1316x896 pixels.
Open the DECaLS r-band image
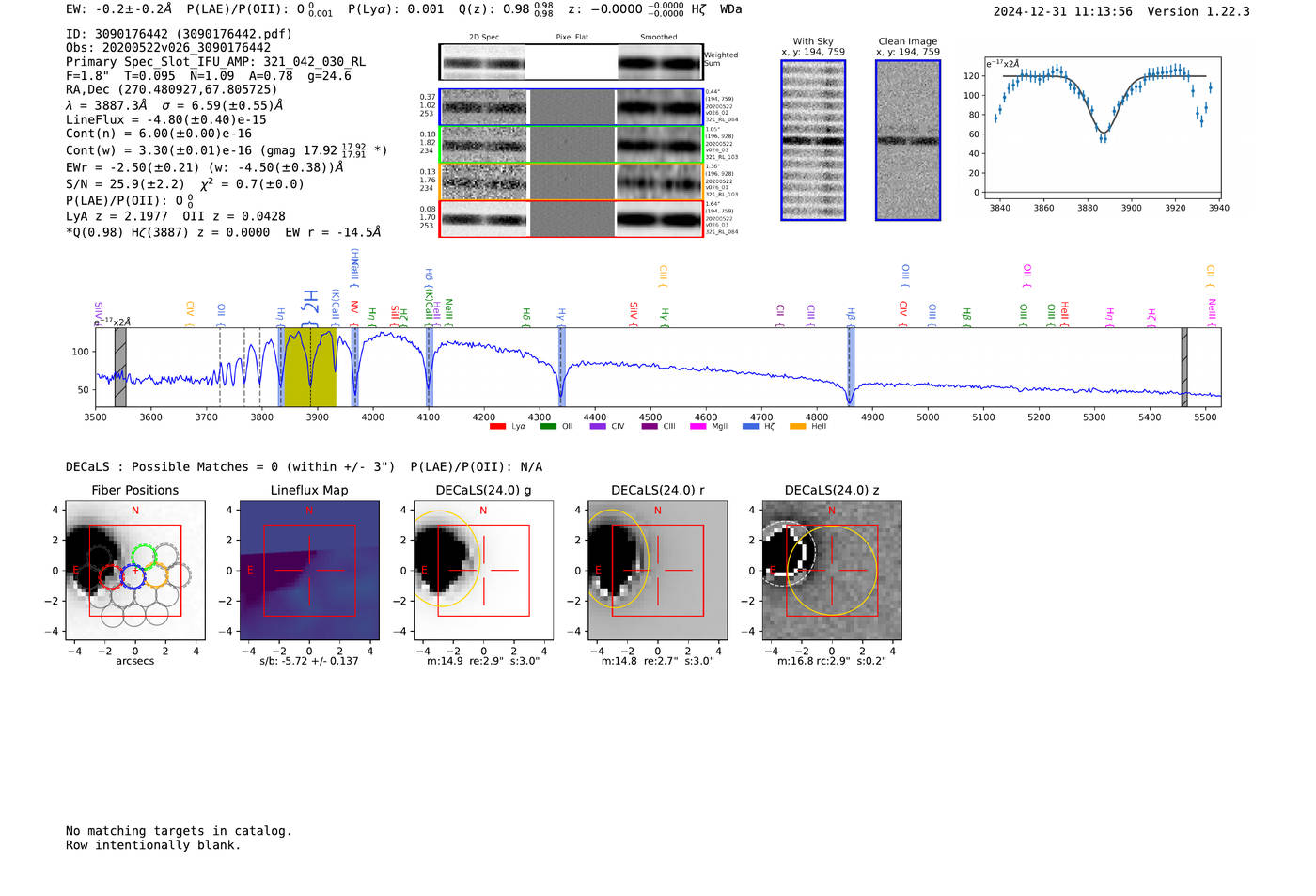(x=658, y=571)
